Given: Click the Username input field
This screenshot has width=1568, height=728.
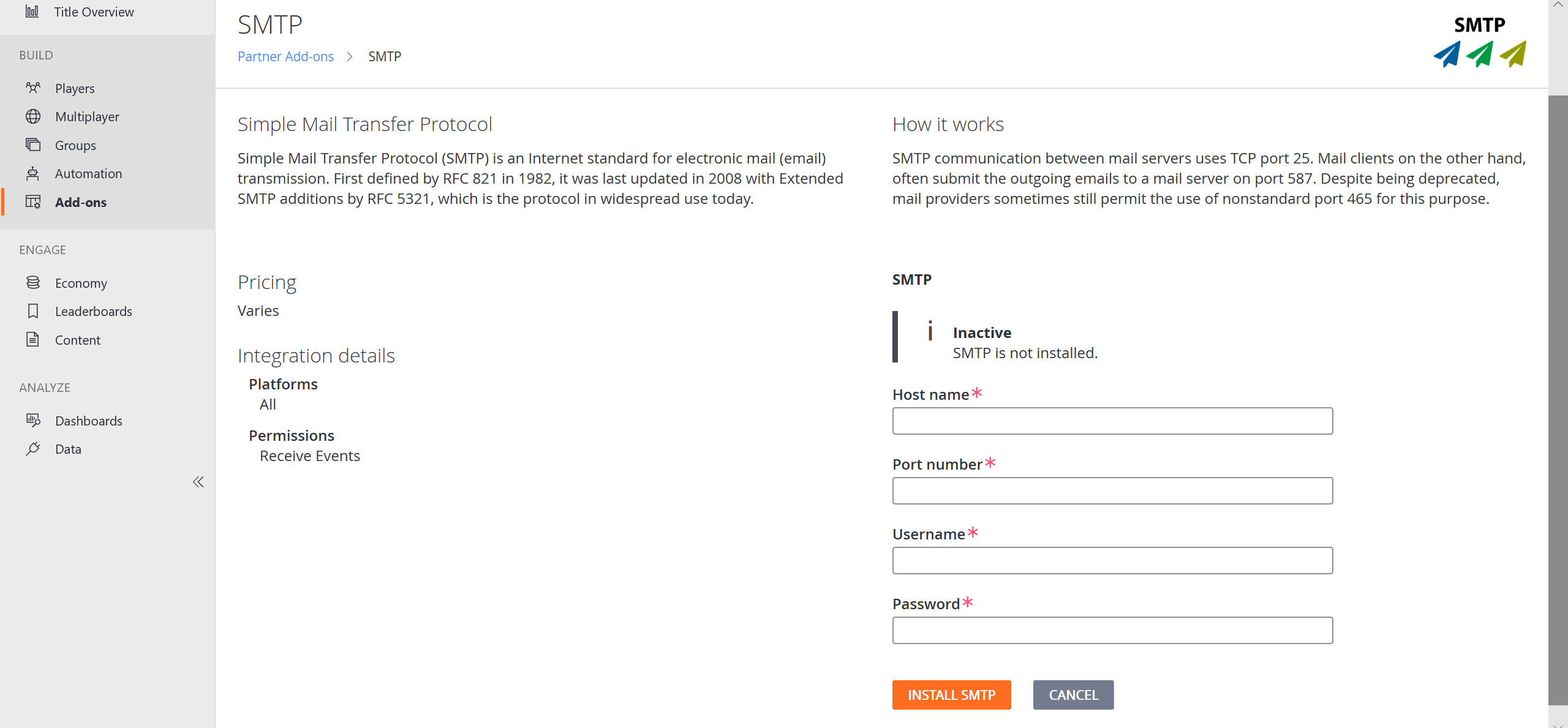Looking at the screenshot, I should pyautogui.click(x=1112, y=560).
